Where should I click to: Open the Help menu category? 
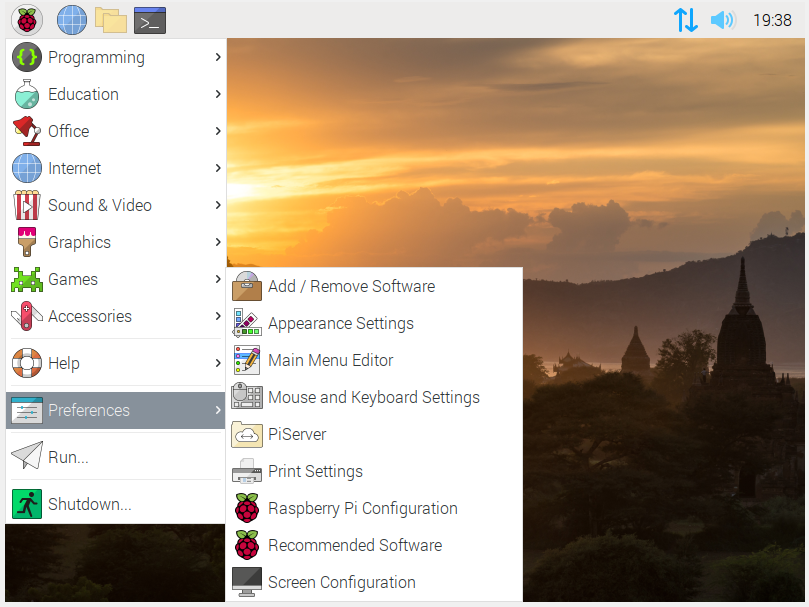(116, 363)
